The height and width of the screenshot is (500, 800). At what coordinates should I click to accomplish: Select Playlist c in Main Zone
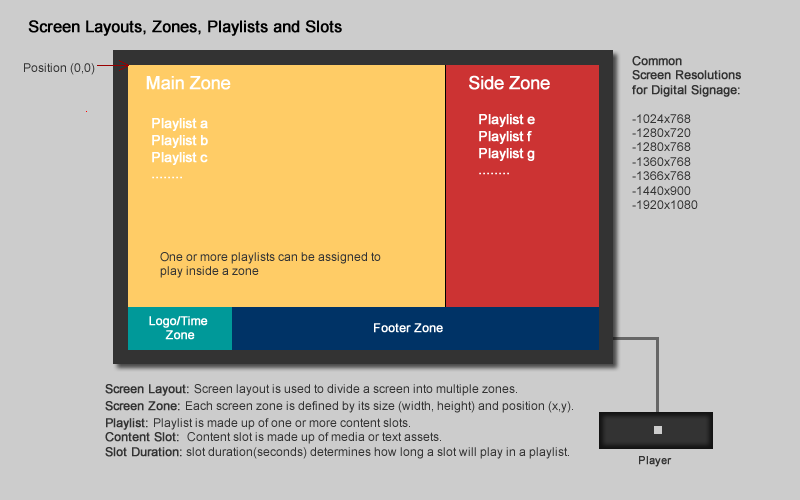(x=180, y=158)
